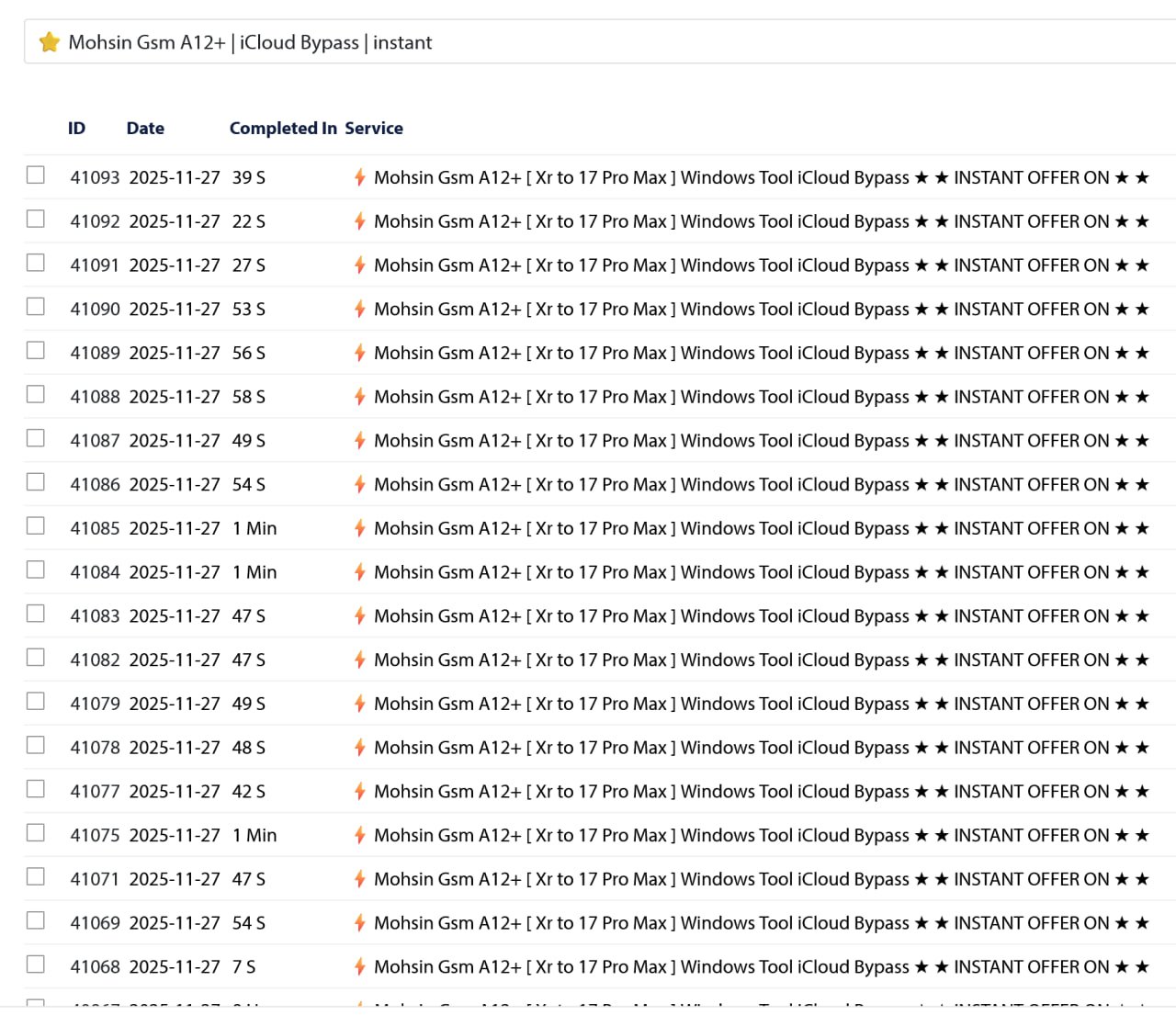The width and height of the screenshot is (1176, 1015).
Task: Toggle the checkbox on order 41069 row
Action: 36,920
